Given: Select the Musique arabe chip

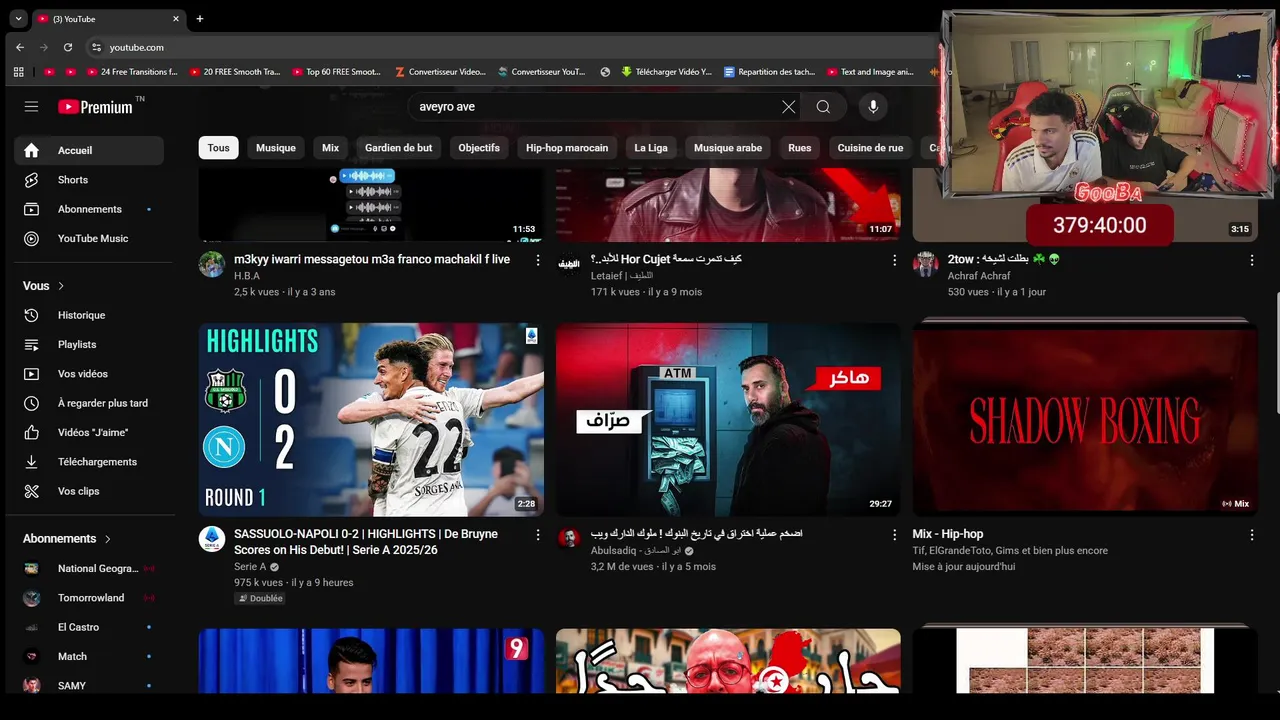Looking at the screenshot, I should [x=728, y=148].
